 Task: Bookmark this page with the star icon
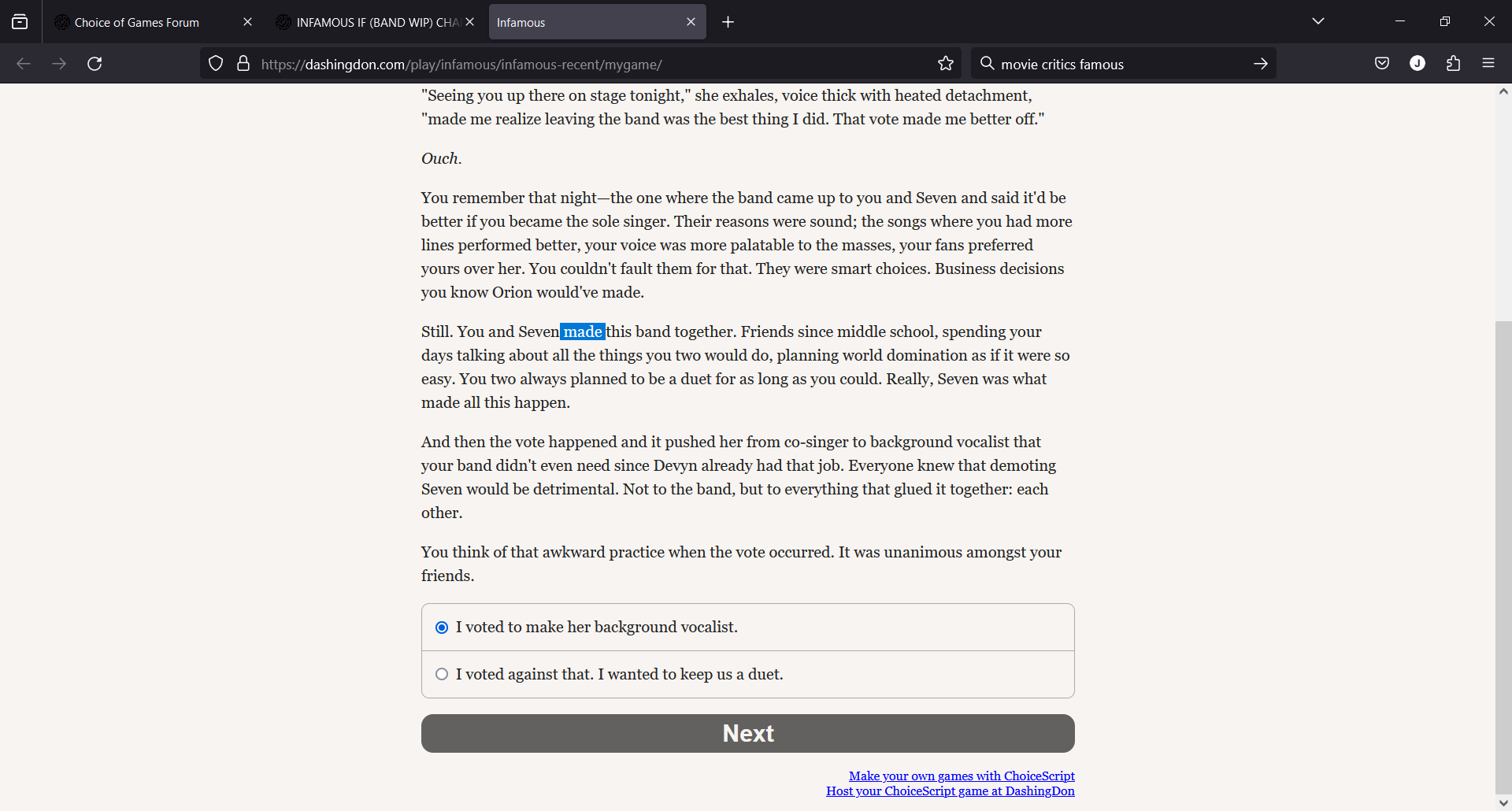point(946,64)
